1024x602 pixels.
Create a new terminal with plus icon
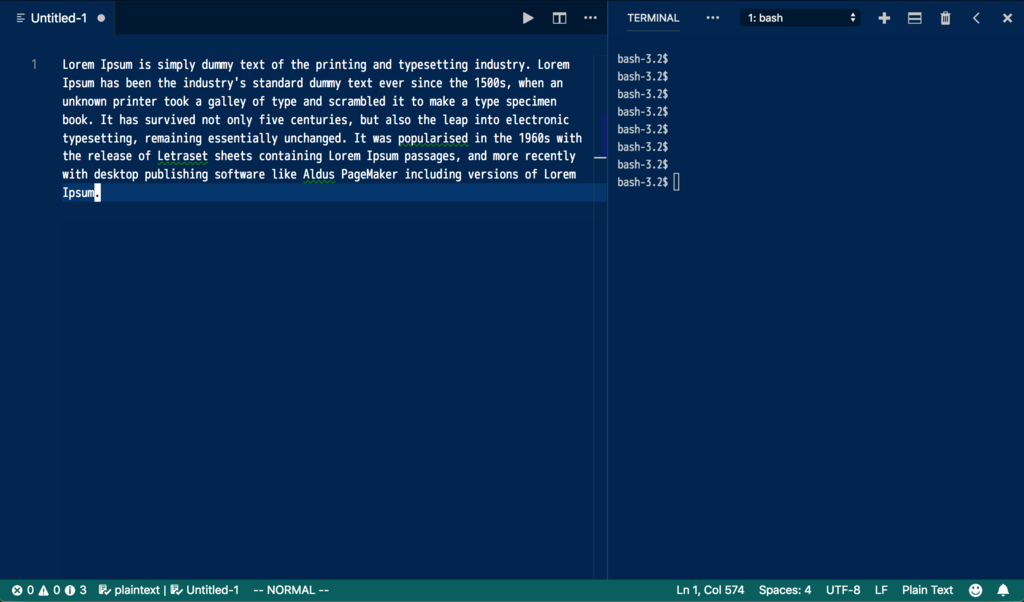(884, 18)
